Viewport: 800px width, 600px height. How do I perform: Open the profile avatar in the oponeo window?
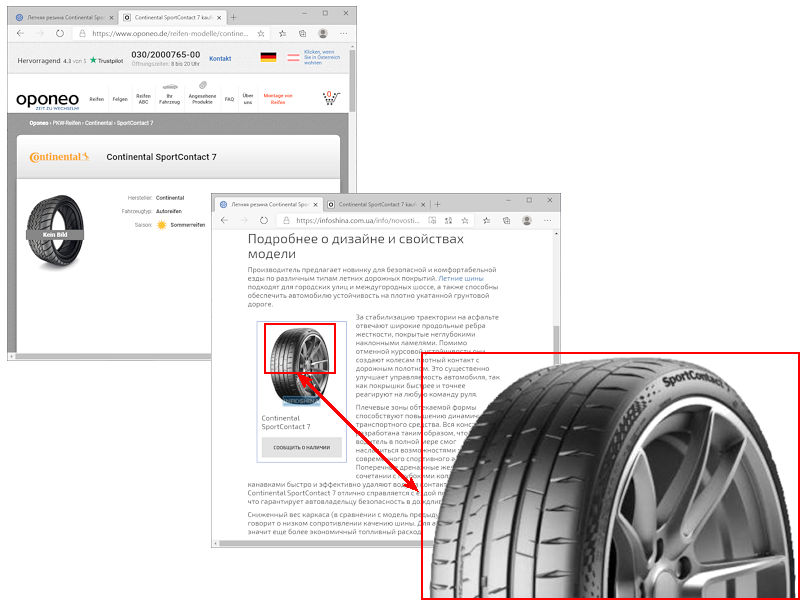[x=322, y=34]
